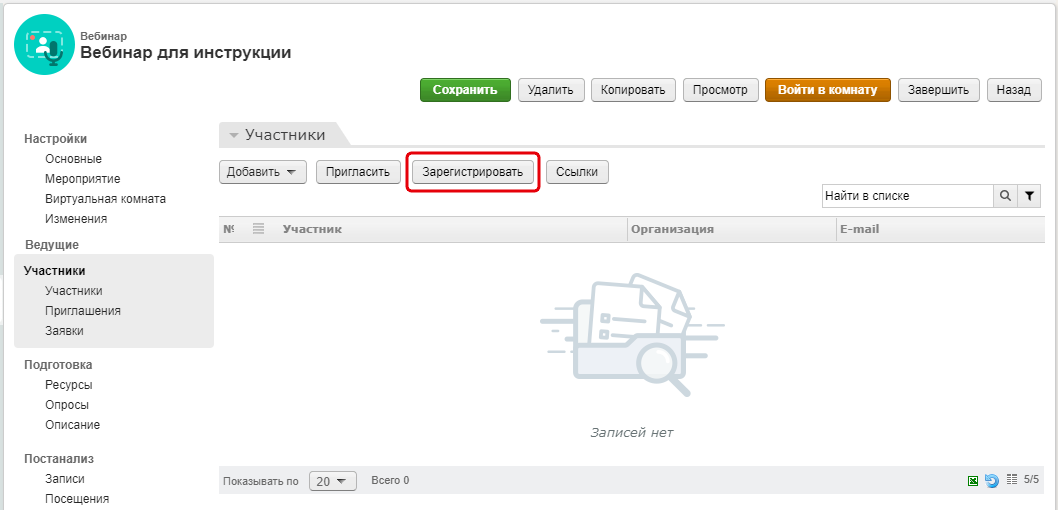Click the Завершить button

[x=938, y=90]
